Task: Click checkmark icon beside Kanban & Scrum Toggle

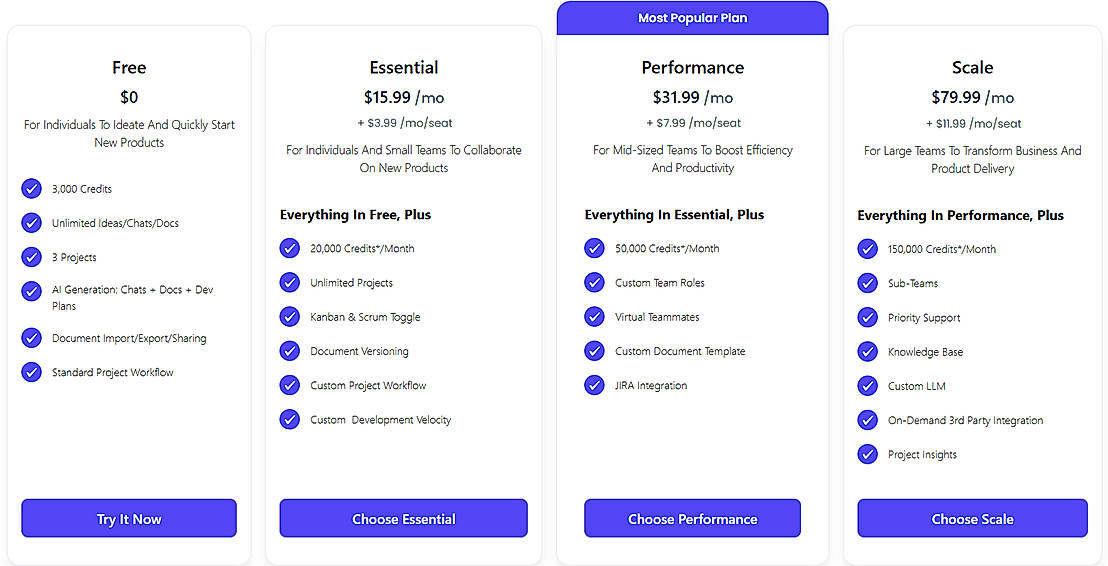Action: (x=290, y=316)
